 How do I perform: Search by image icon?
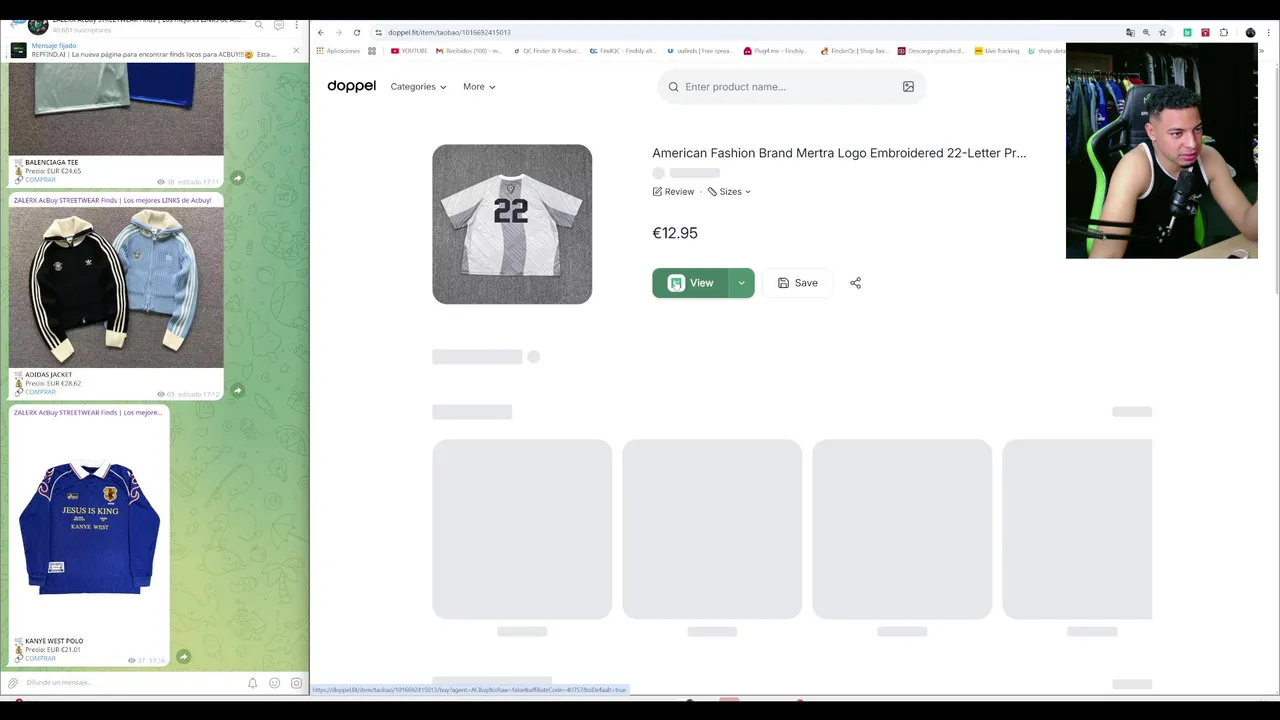(908, 87)
